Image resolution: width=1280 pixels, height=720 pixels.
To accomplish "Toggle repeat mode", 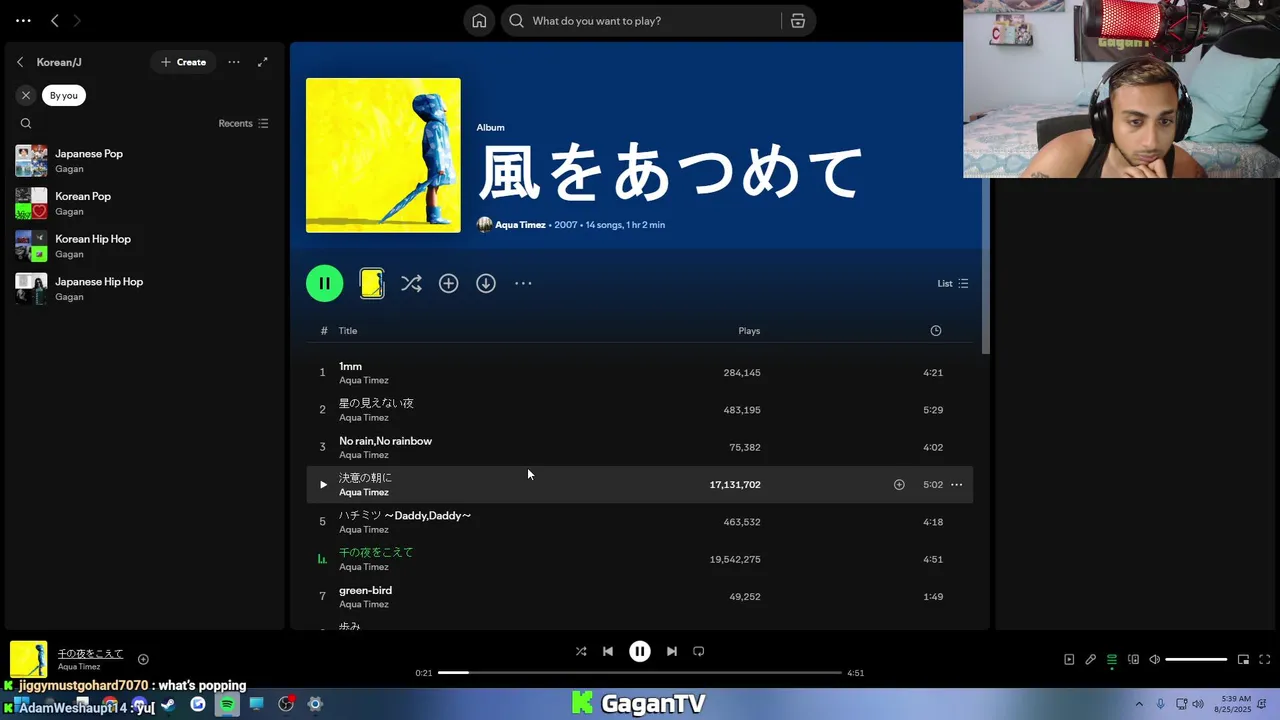I will [x=699, y=651].
